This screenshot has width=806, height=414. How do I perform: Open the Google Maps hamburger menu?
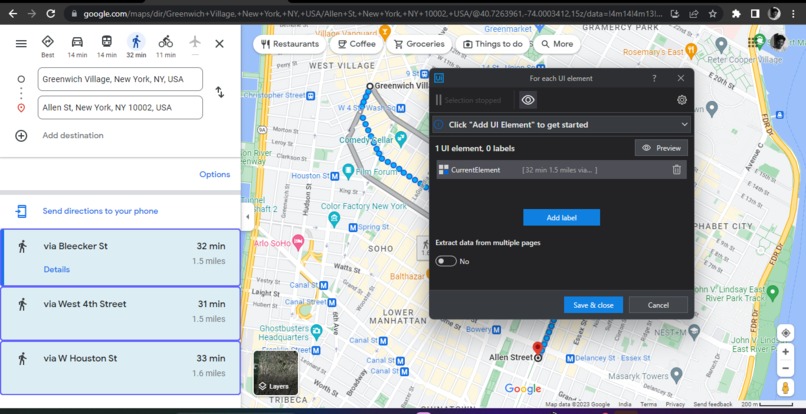tap(21, 44)
